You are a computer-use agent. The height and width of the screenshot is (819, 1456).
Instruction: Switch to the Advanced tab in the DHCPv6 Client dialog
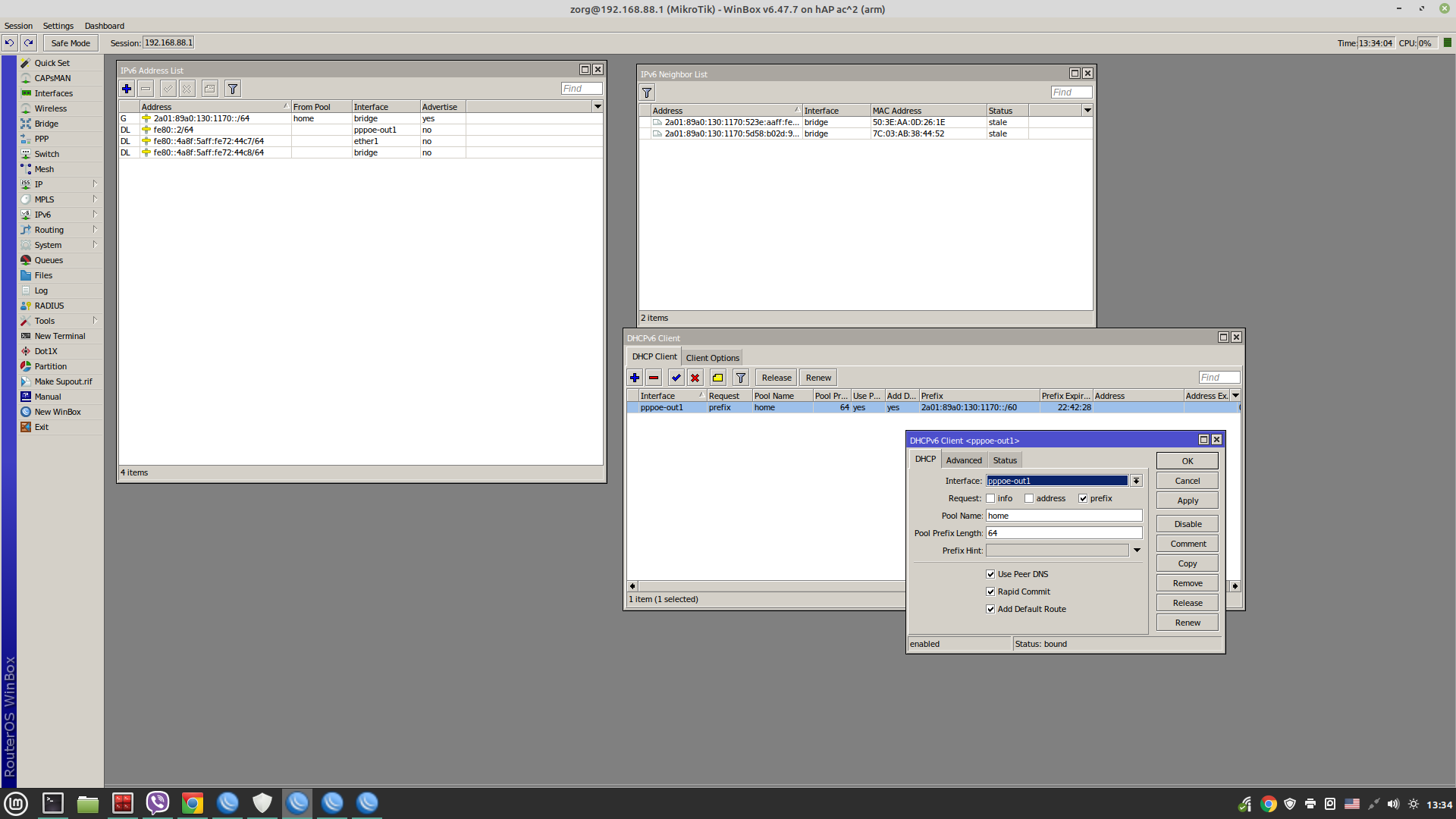964,460
